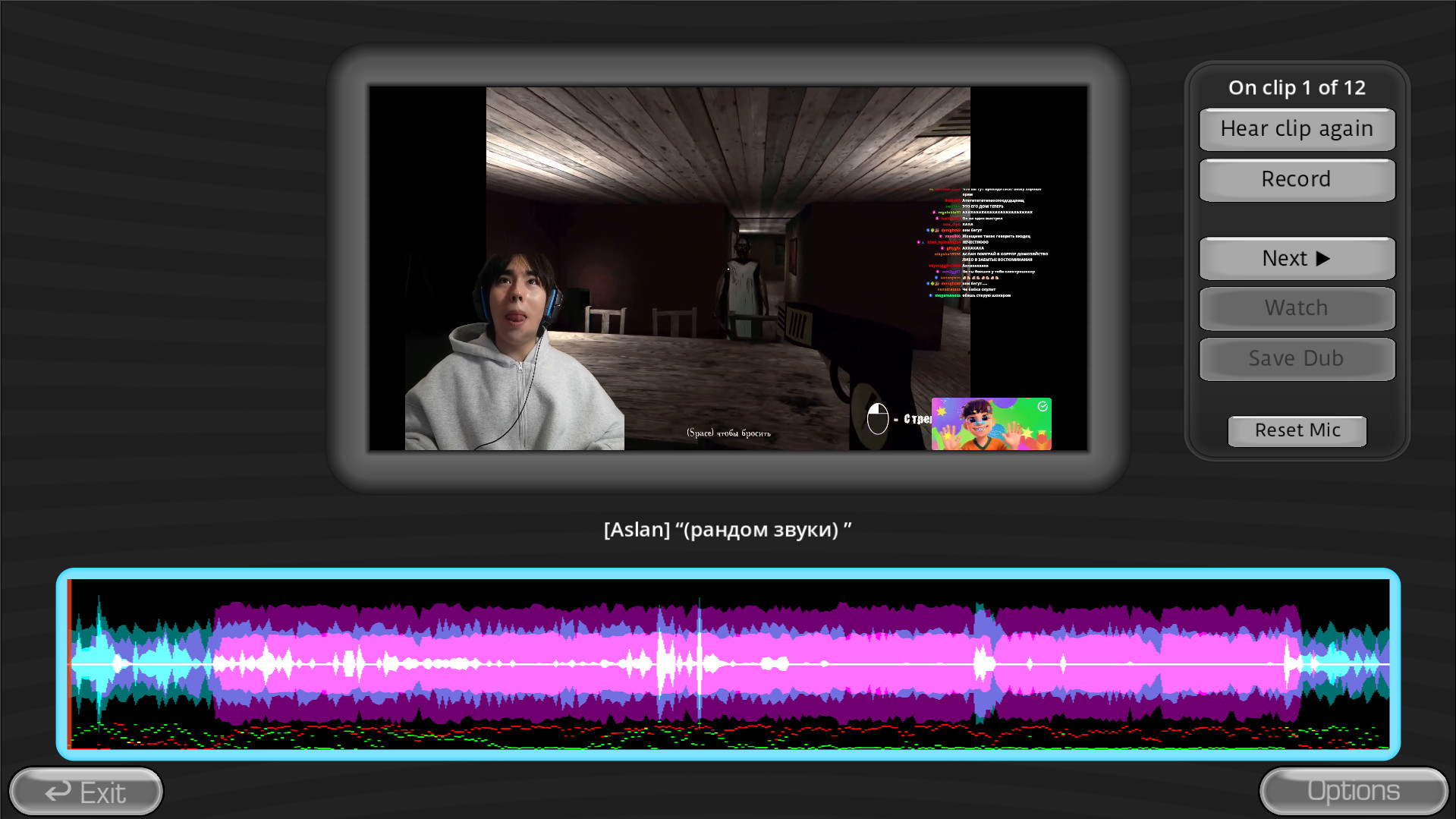The height and width of the screenshot is (819, 1456).
Task: Click the Hear clip again button
Action: (1297, 129)
